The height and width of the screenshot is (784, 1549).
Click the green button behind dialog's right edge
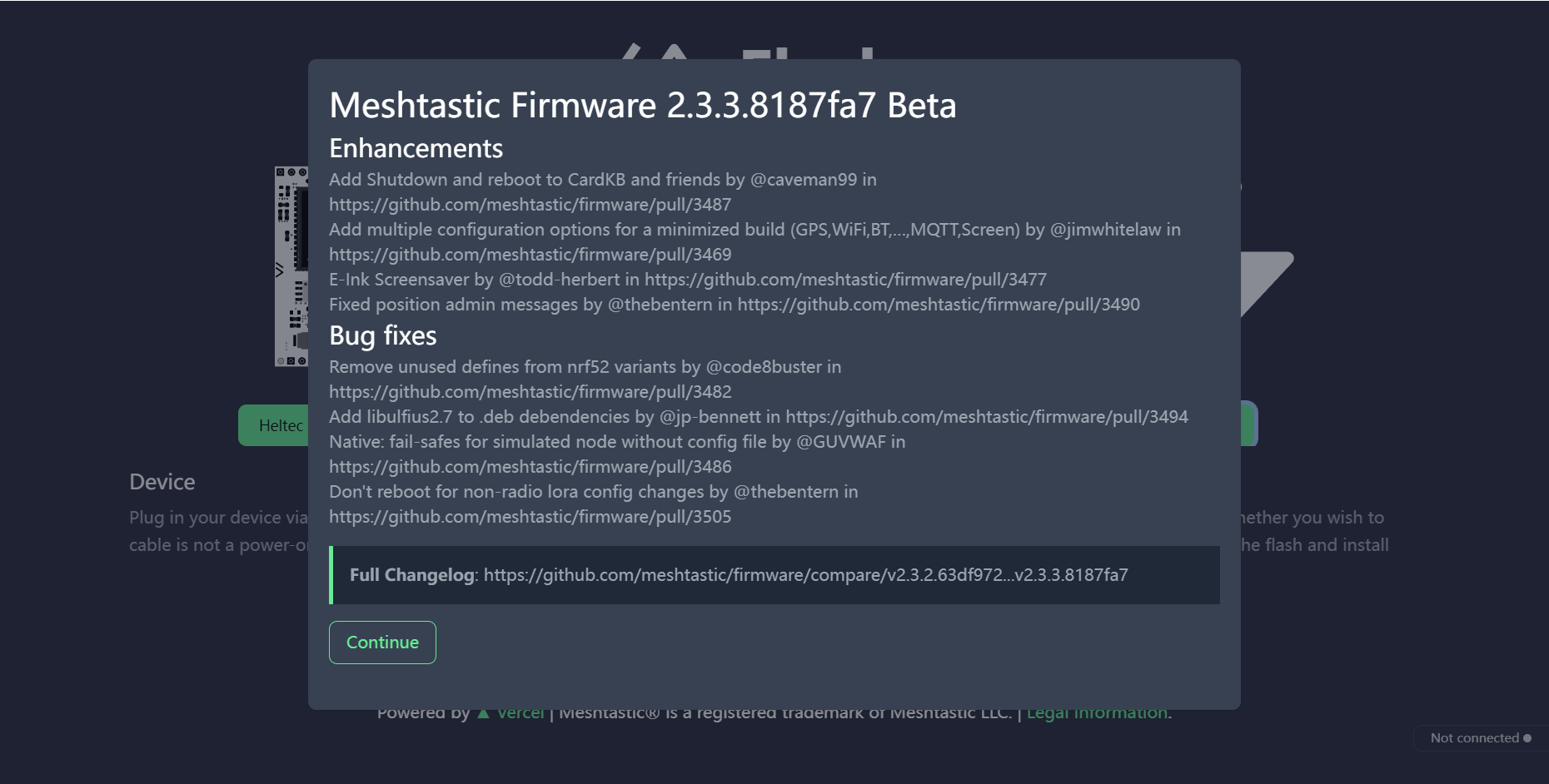[1249, 424]
